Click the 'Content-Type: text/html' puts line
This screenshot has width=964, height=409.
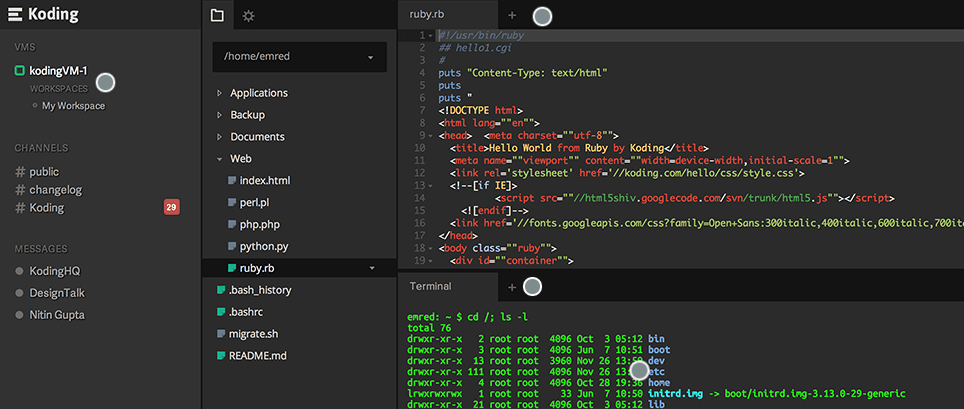pos(523,73)
